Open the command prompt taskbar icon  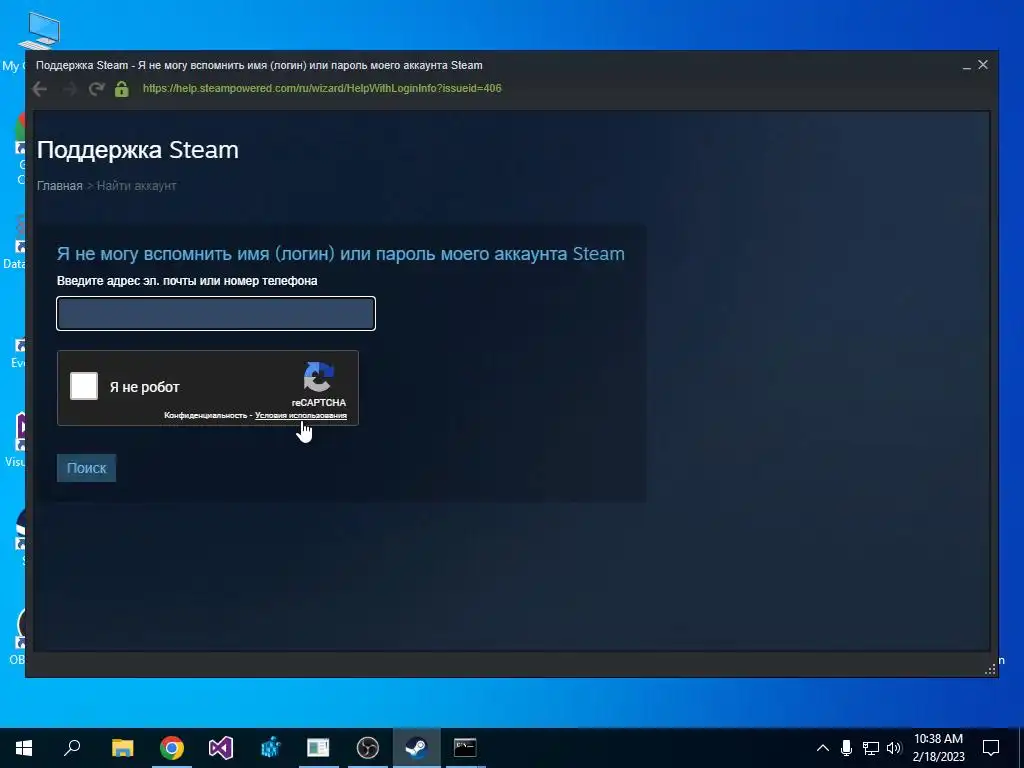[465, 748]
